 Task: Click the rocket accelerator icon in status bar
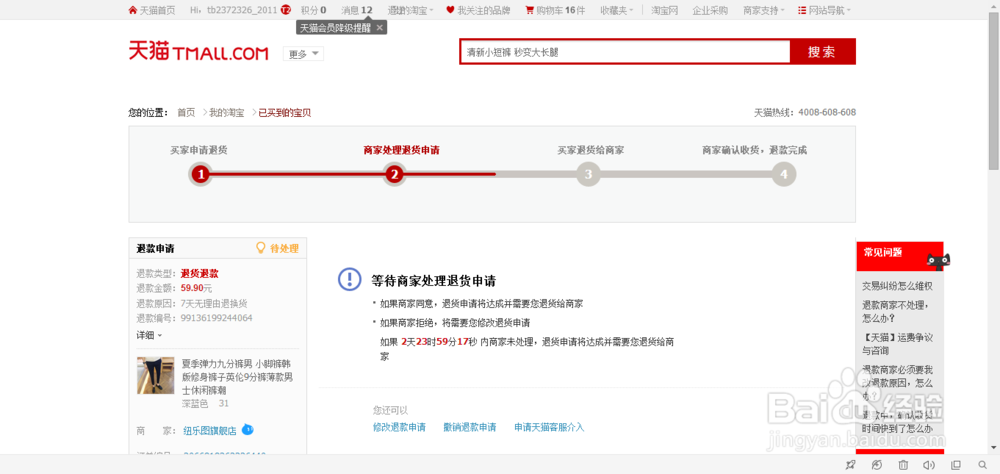[850, 465]
